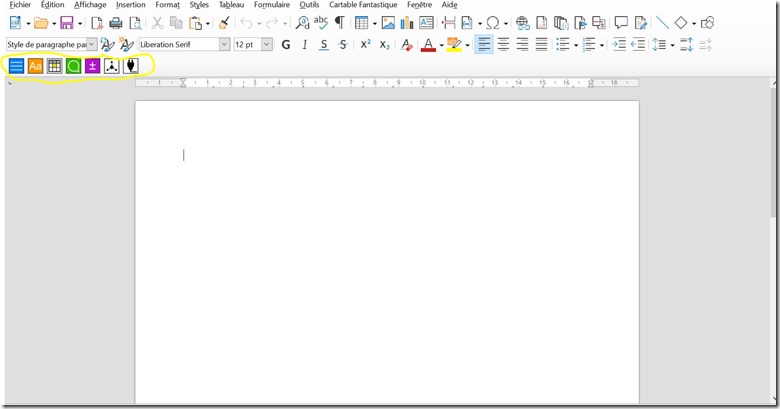This screenshot has height=409, width=780.
Task: Align text left
Action: tap(484, 45)
